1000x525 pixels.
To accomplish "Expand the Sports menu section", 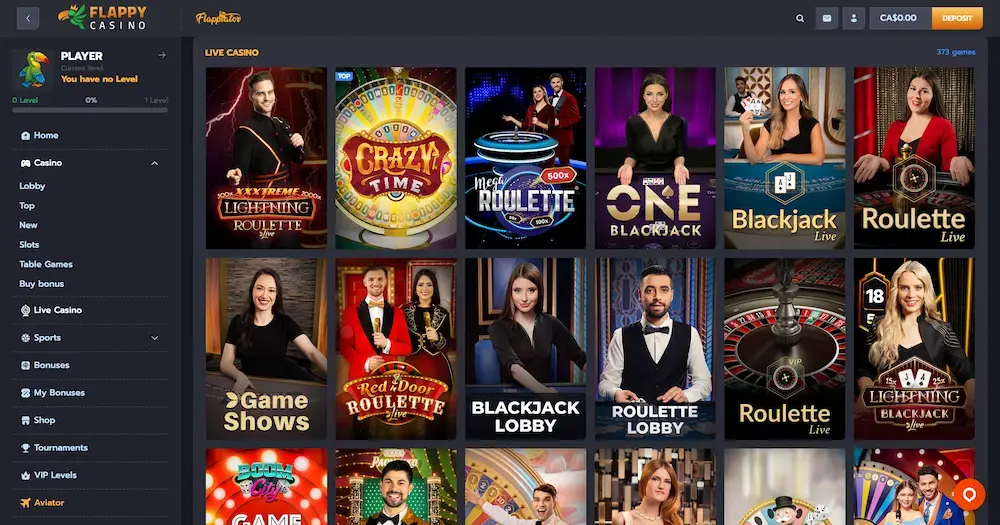I will 154,338.
